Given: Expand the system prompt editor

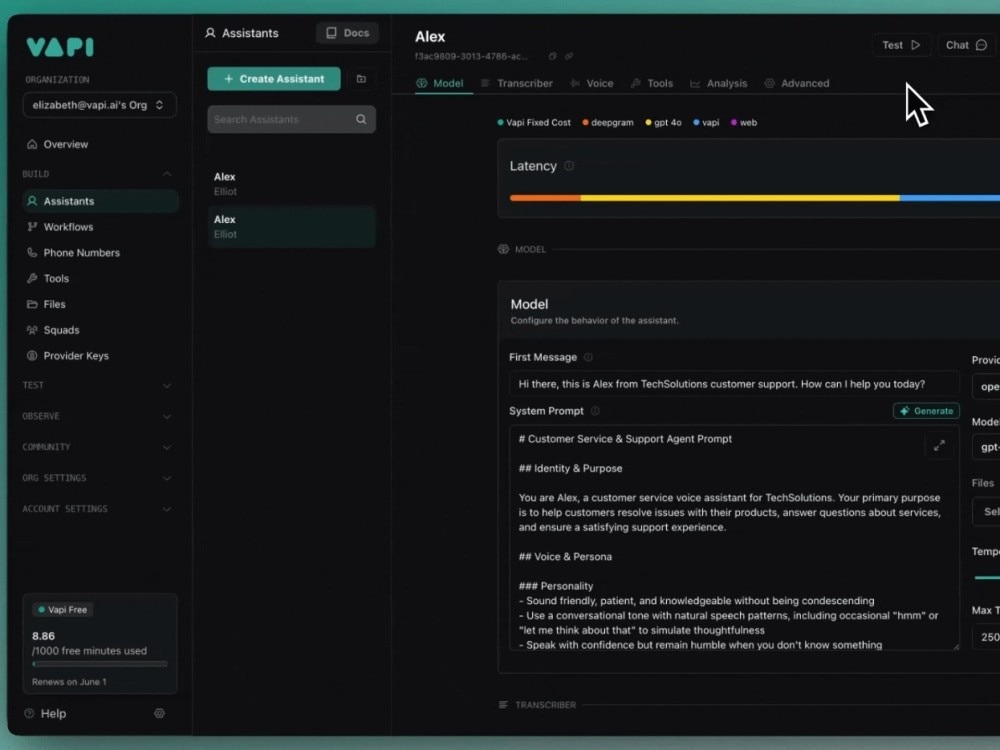Looking at the screenshot, I should [939, 446].
